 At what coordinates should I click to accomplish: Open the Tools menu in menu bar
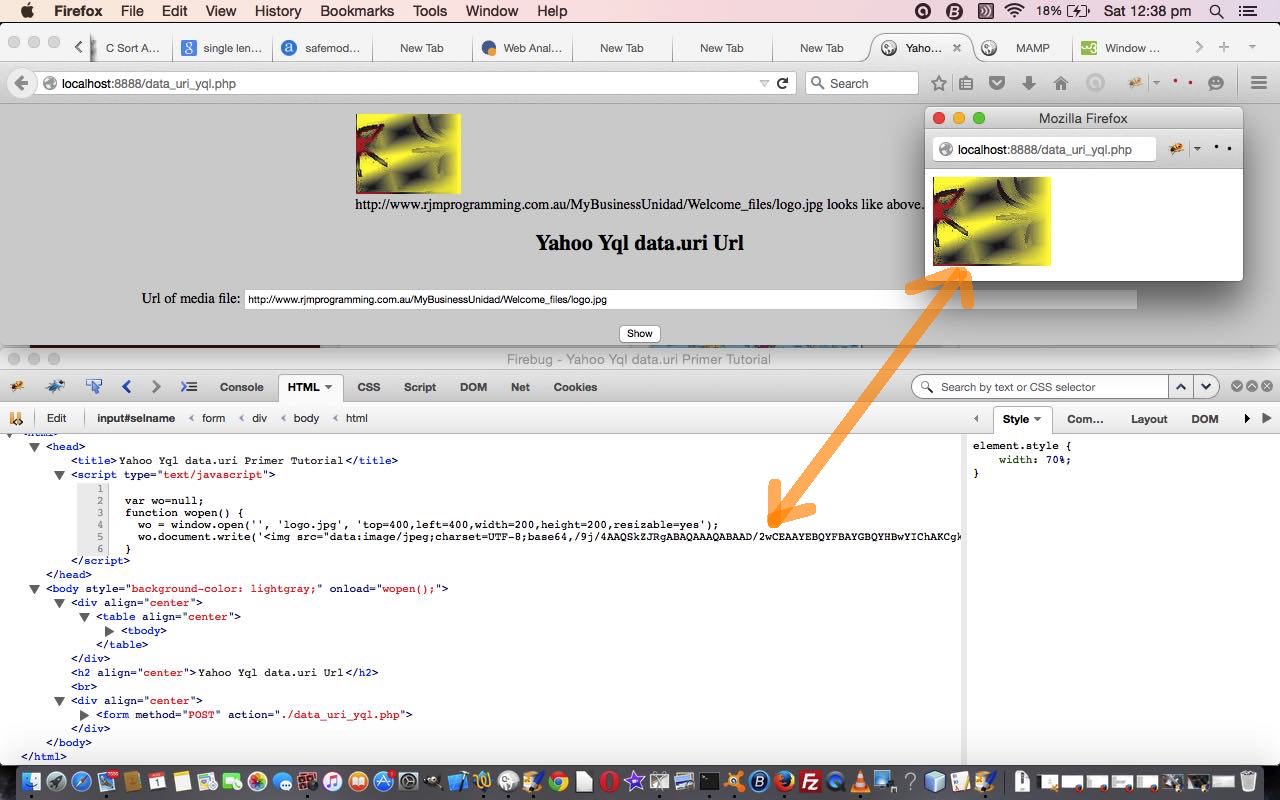tap(430, 11)
